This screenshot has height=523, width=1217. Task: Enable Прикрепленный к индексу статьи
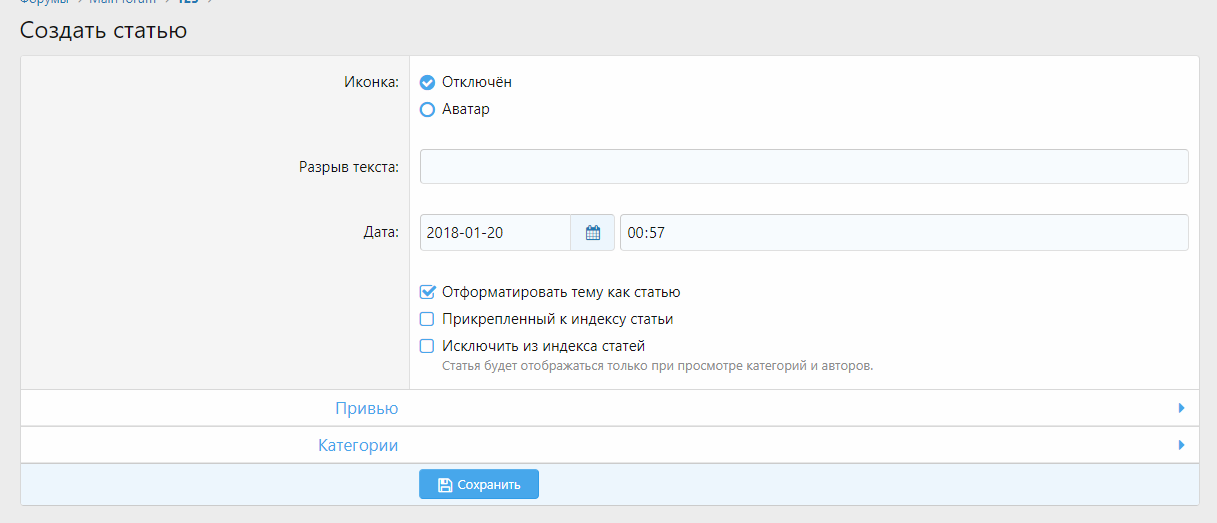[x=428, y=320]
